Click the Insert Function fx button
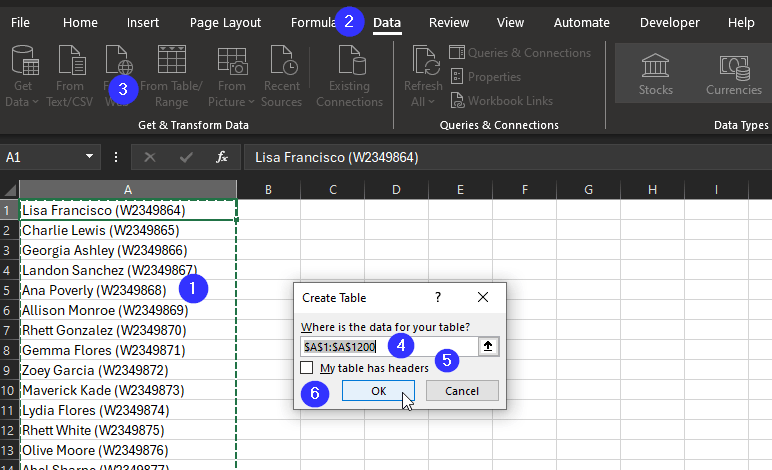The image size is (772, 470). coord(222,157)
